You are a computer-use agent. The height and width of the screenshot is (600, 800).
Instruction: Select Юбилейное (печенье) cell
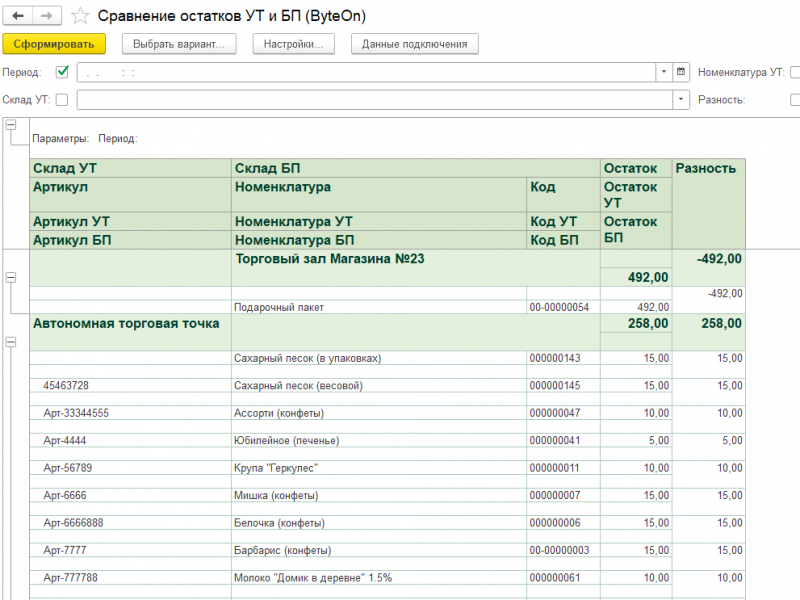pyautogui.click(x=379, y=441)
